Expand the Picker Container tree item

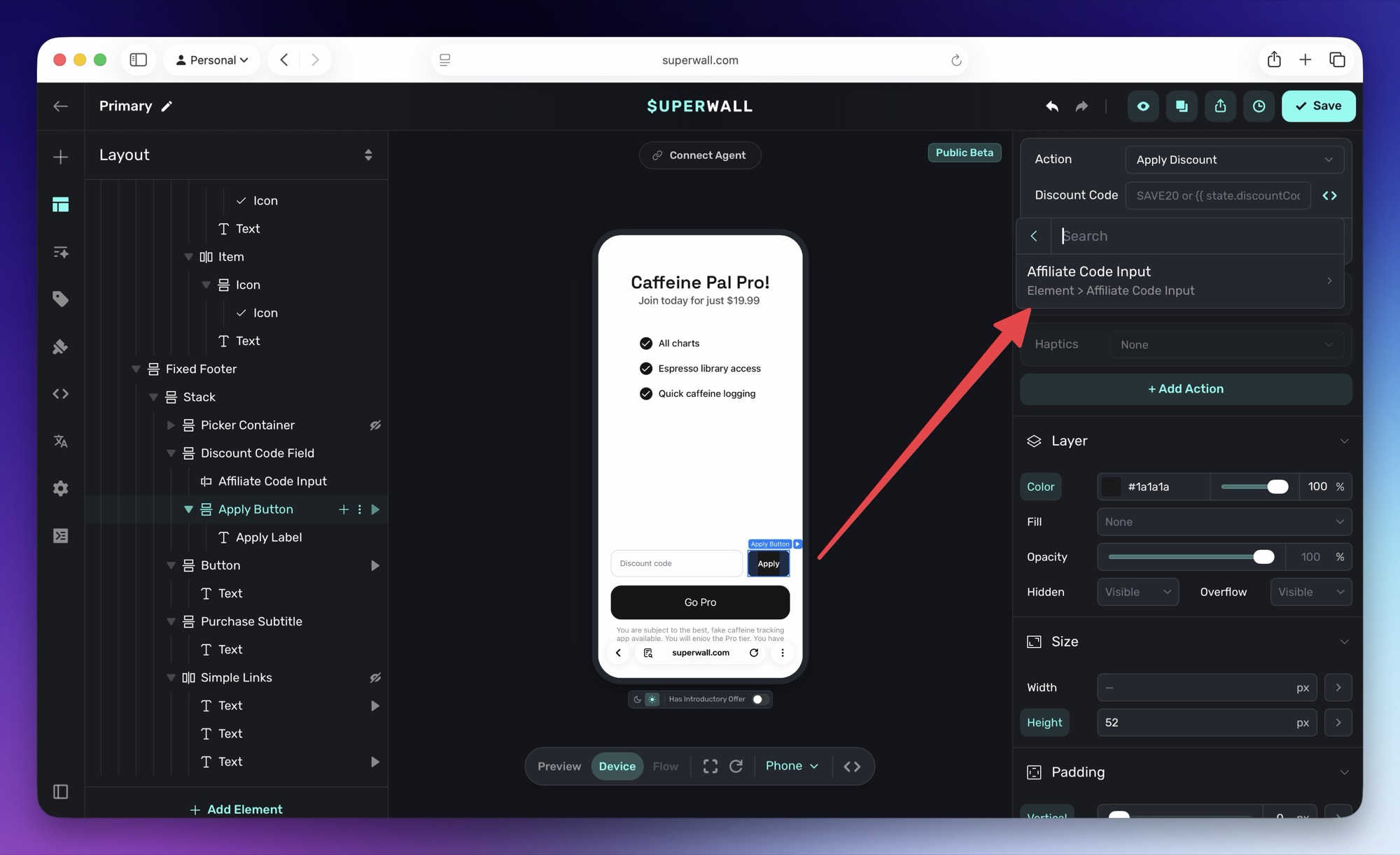pos(170,425)
